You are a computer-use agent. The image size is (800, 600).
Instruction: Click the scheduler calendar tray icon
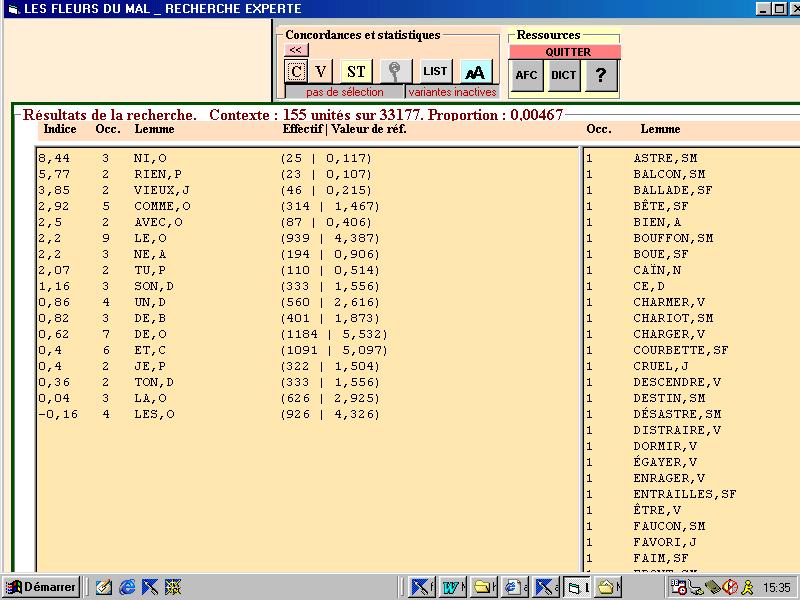point(679,587)
